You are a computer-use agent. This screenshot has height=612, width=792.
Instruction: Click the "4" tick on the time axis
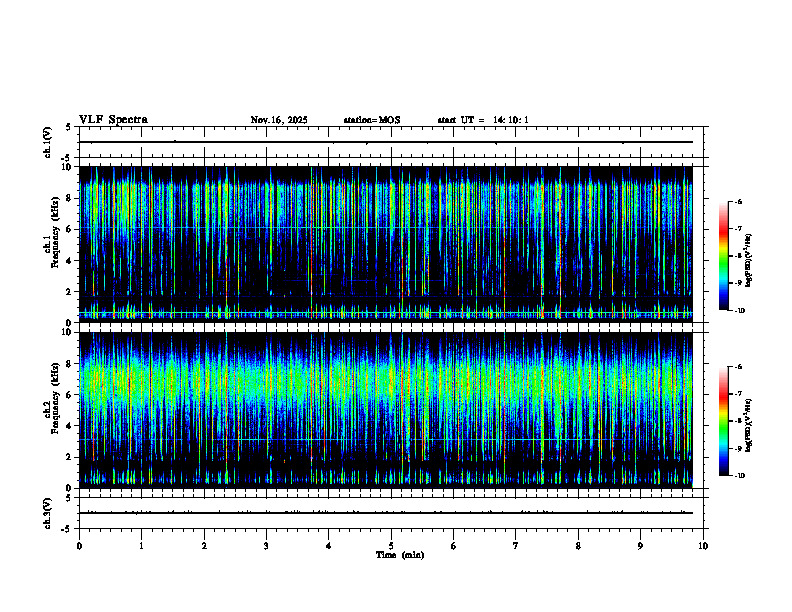[x=328, y=546]
